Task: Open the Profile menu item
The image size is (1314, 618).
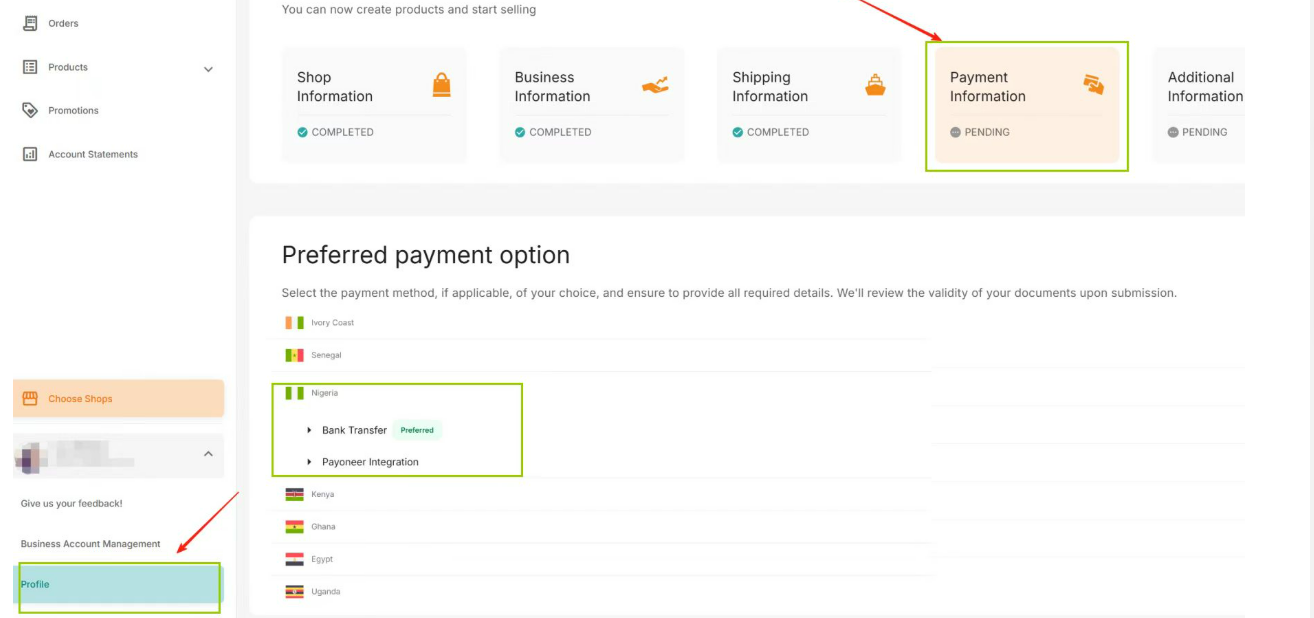Action: click(x=118, y=584)
